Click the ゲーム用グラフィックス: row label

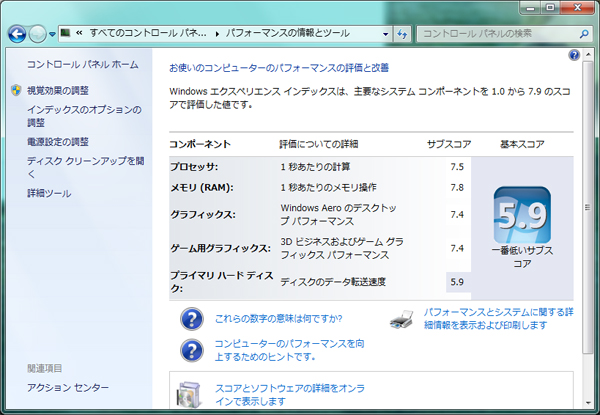coord(220,248)
